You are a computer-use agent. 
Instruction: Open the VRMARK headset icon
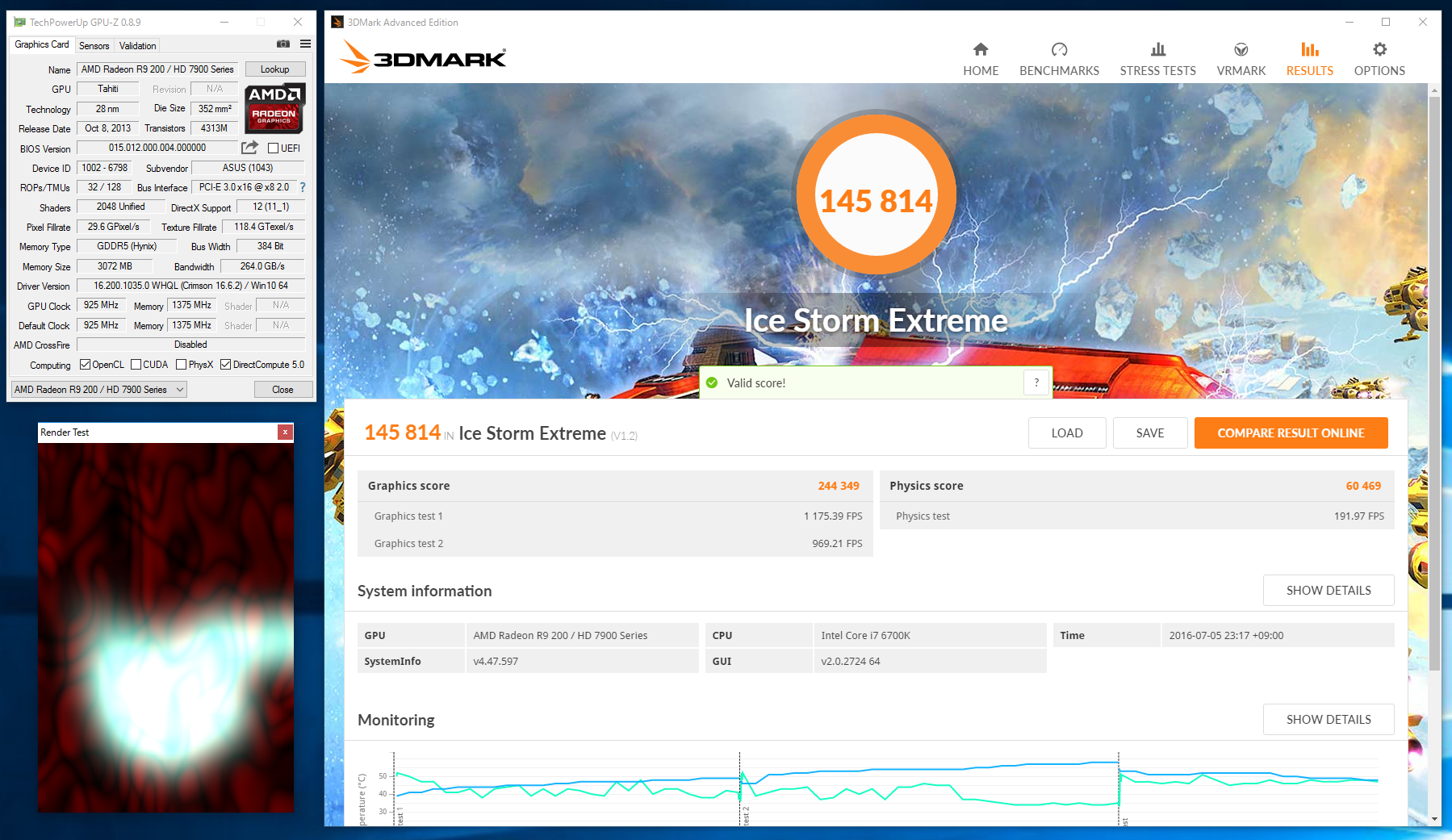point(1241,49)
